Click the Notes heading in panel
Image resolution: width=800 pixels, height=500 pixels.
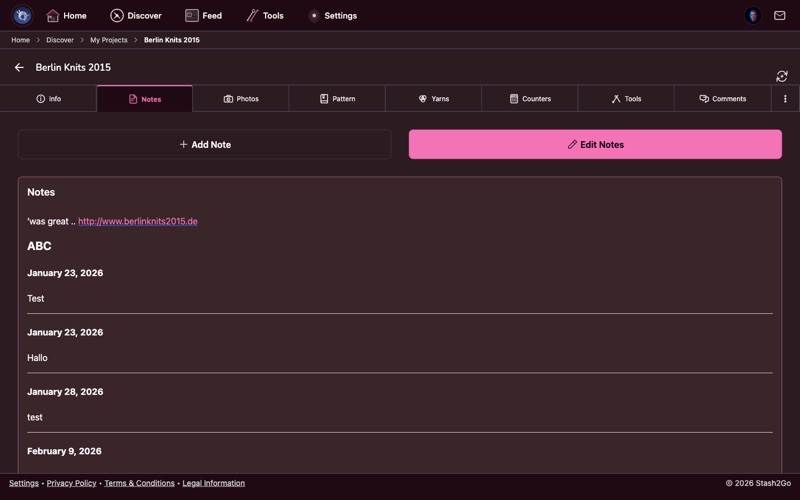click(41, 192)
